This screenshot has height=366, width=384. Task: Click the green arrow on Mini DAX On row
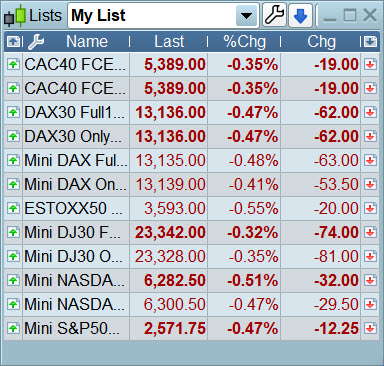click(13, 184)
